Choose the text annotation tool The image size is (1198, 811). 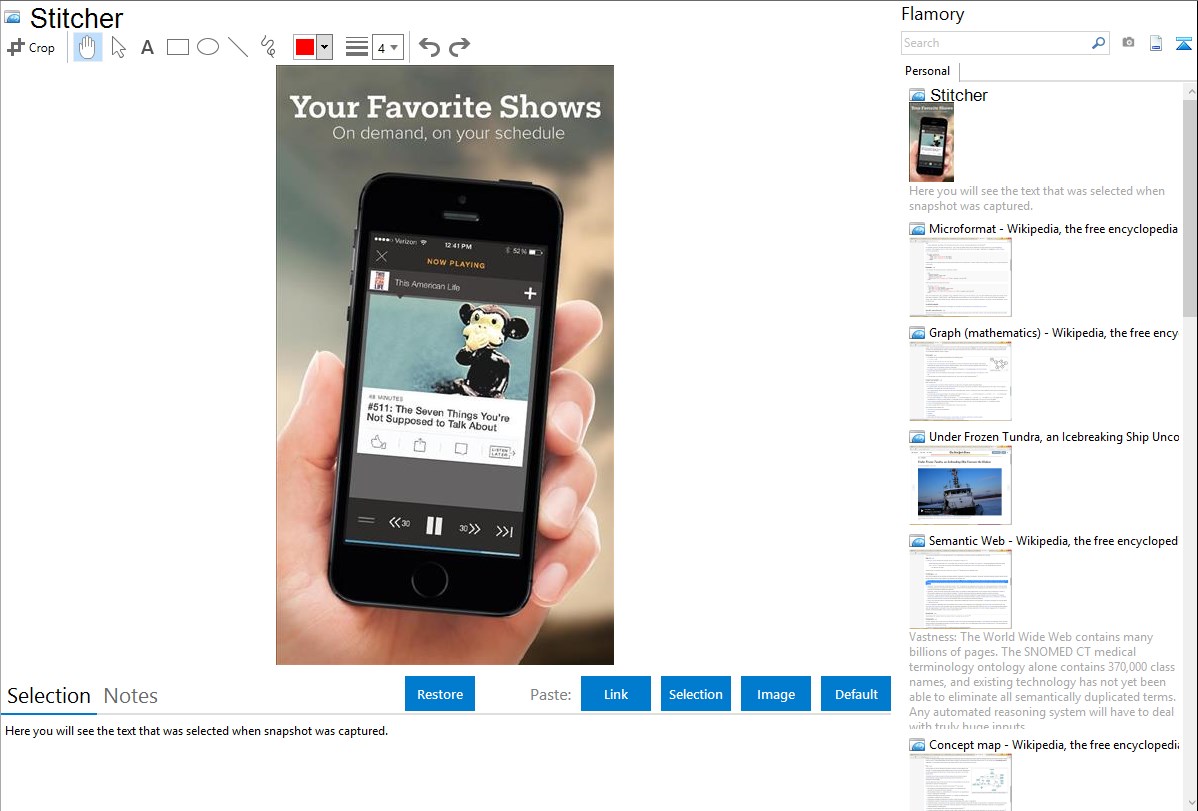coord(147,47)
